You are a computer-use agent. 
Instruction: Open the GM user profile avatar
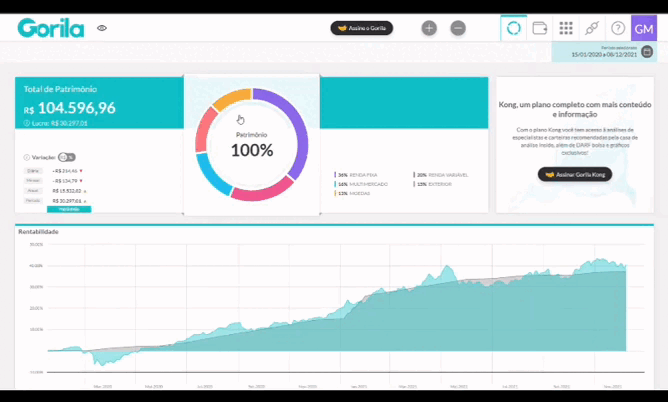click(x=644, y=28)
